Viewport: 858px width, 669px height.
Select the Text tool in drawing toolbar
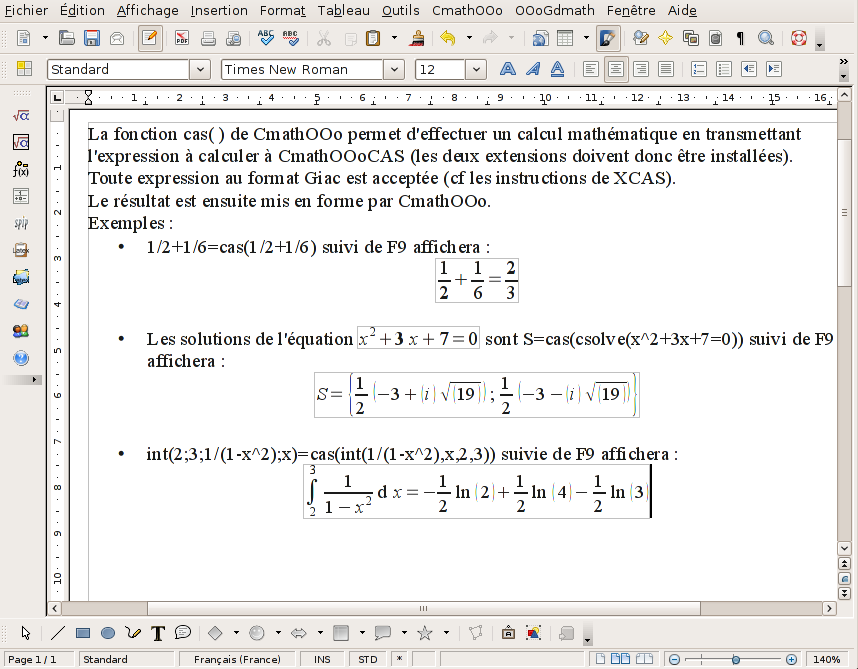click(158, 633)
